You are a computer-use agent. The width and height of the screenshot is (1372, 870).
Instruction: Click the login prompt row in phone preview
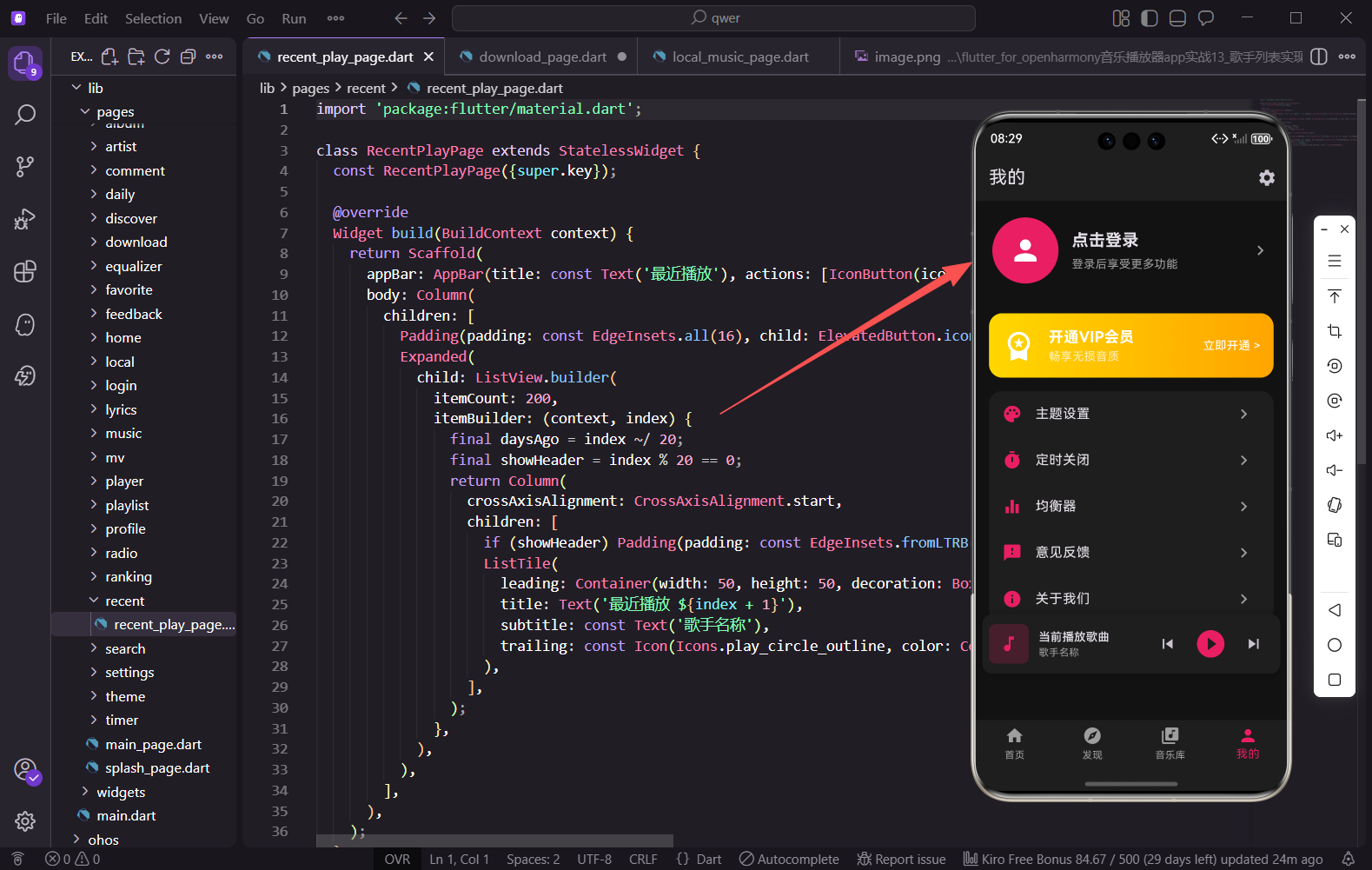1130,250
